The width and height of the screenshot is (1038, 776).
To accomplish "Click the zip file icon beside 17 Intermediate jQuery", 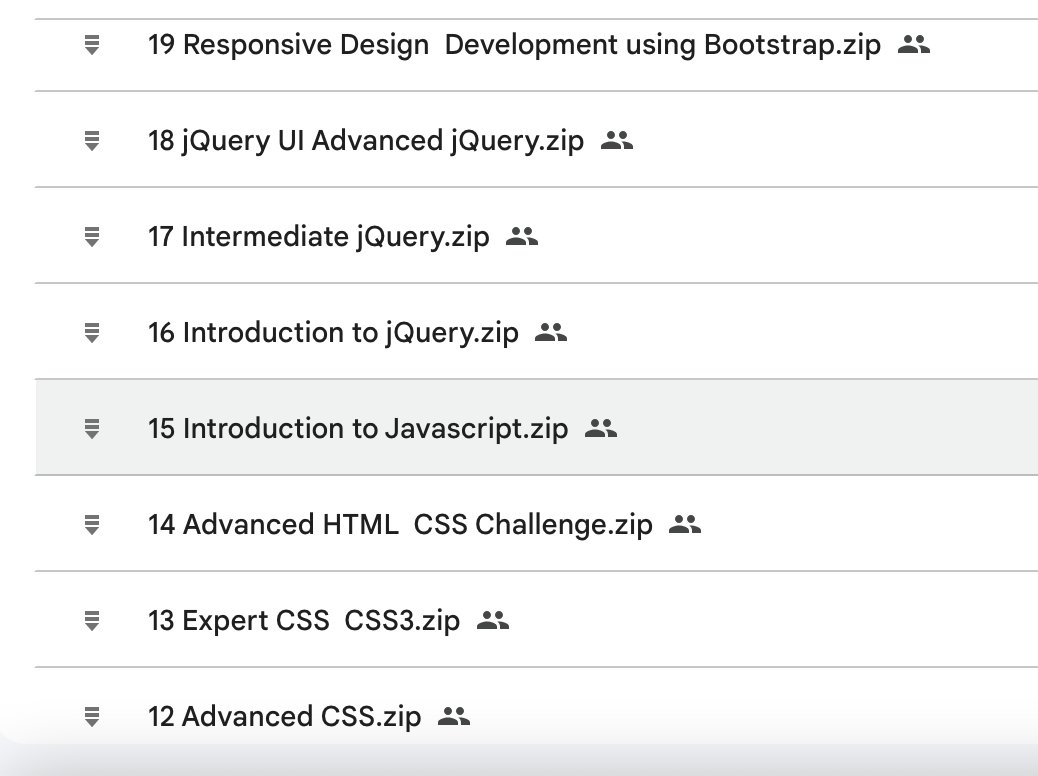I will pyautogui.click(x=92, y=236).
